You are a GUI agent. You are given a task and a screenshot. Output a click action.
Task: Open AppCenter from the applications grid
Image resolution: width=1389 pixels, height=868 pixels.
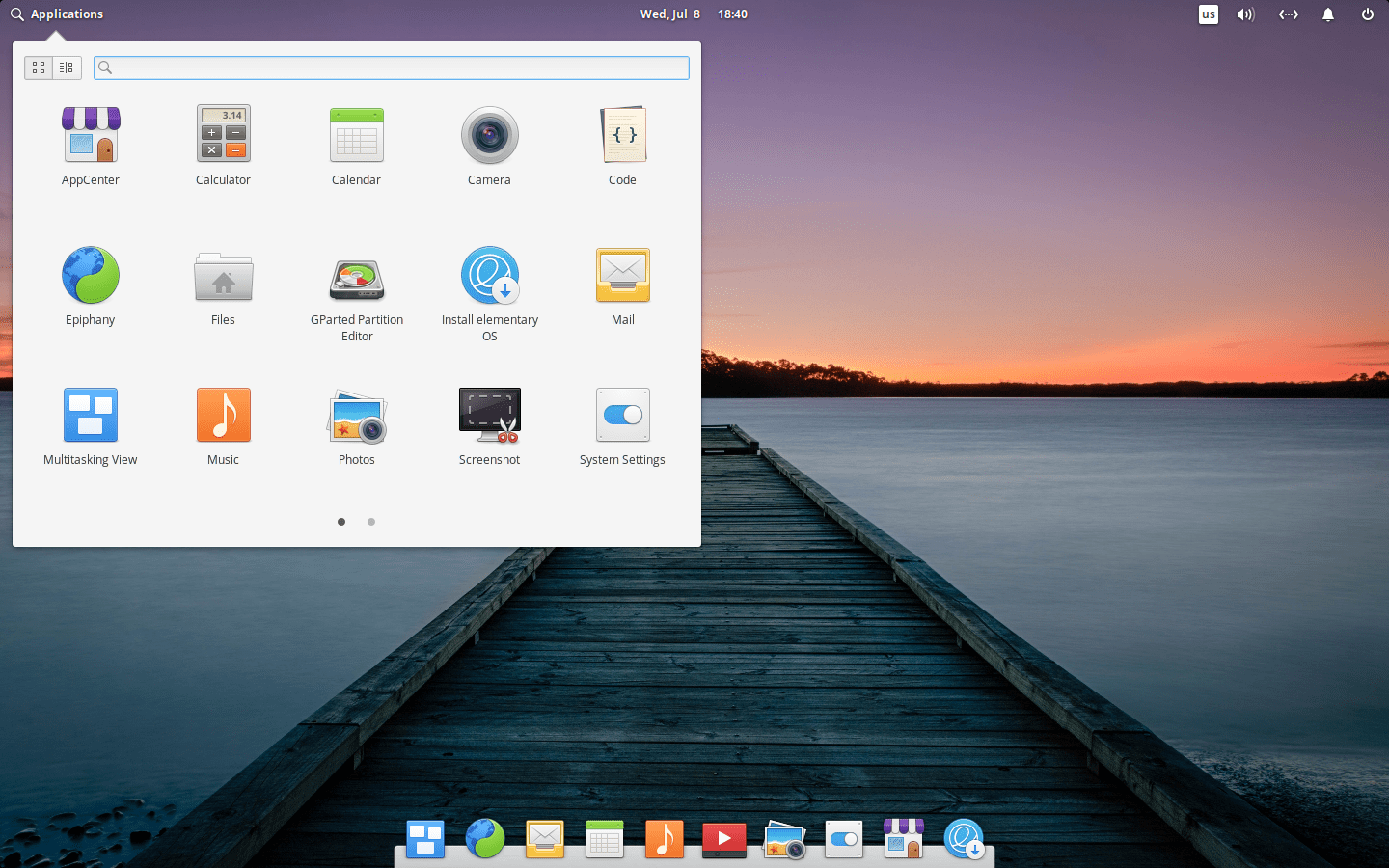point(91,147)
